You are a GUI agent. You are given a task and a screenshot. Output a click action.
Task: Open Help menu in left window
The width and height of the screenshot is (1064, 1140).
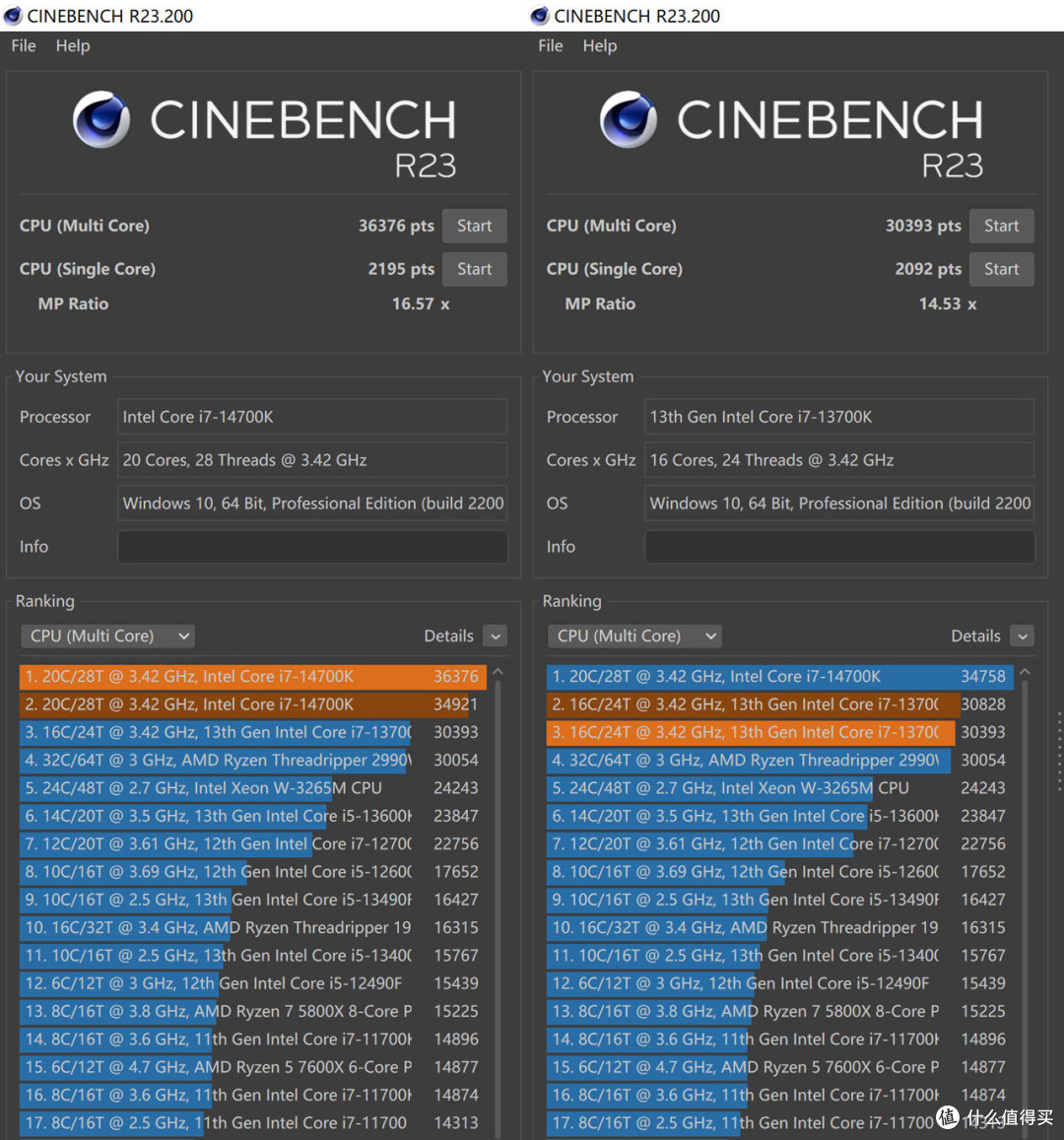tap(73, 45)
